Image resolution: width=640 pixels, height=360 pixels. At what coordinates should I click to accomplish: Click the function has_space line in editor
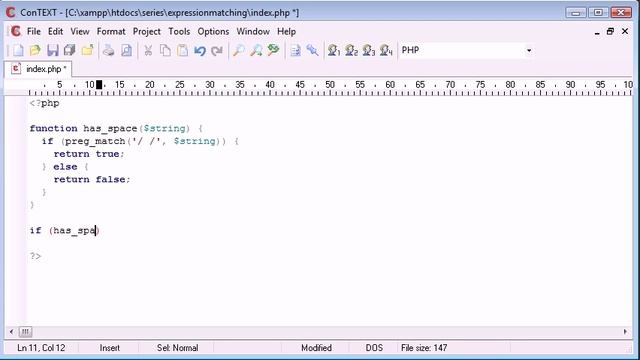pos(116,129)
